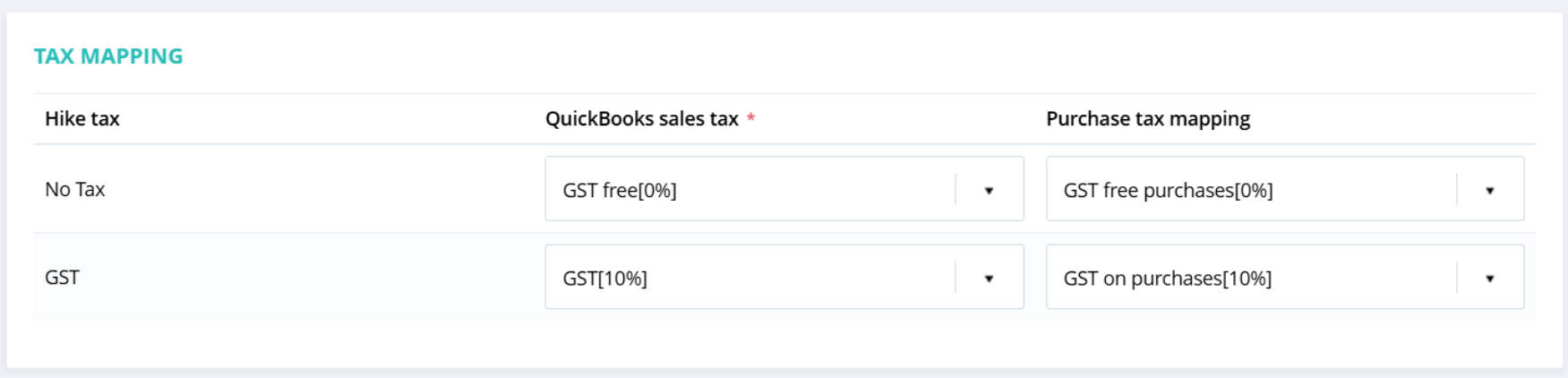The height and width of the screenshot is (378, 1568).
Task: Select the GST on purchases[10%] field
Action: [1167, 279]
